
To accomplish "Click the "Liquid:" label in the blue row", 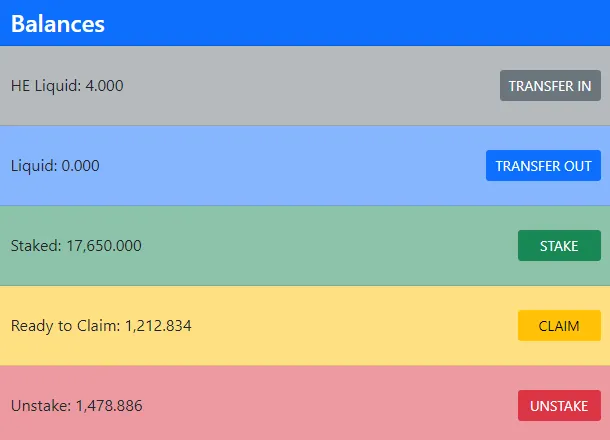I will pos(34,166).
